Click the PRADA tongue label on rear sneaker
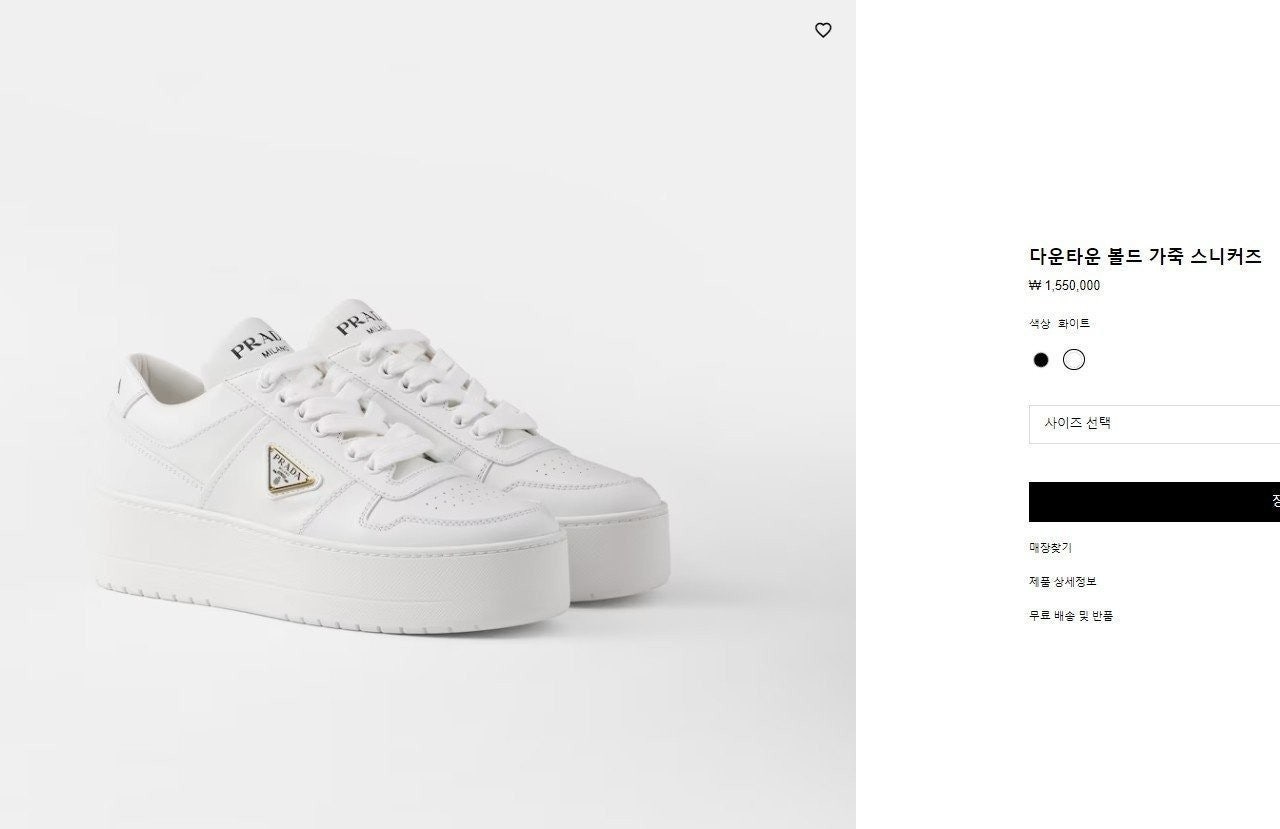 click(x=362, y=318)
